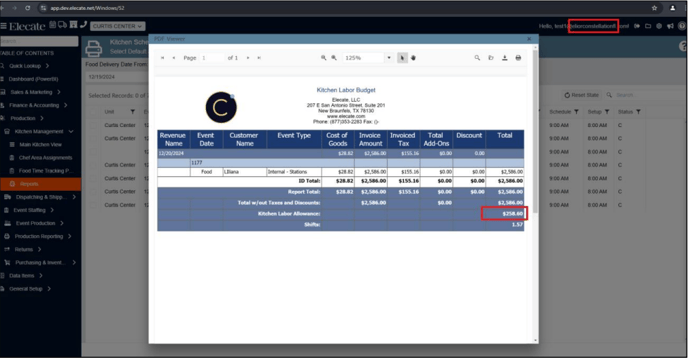Click the Reset State button
Viewport: 688px width, 360px height.
pyautogui.click(x=581, y=95)
